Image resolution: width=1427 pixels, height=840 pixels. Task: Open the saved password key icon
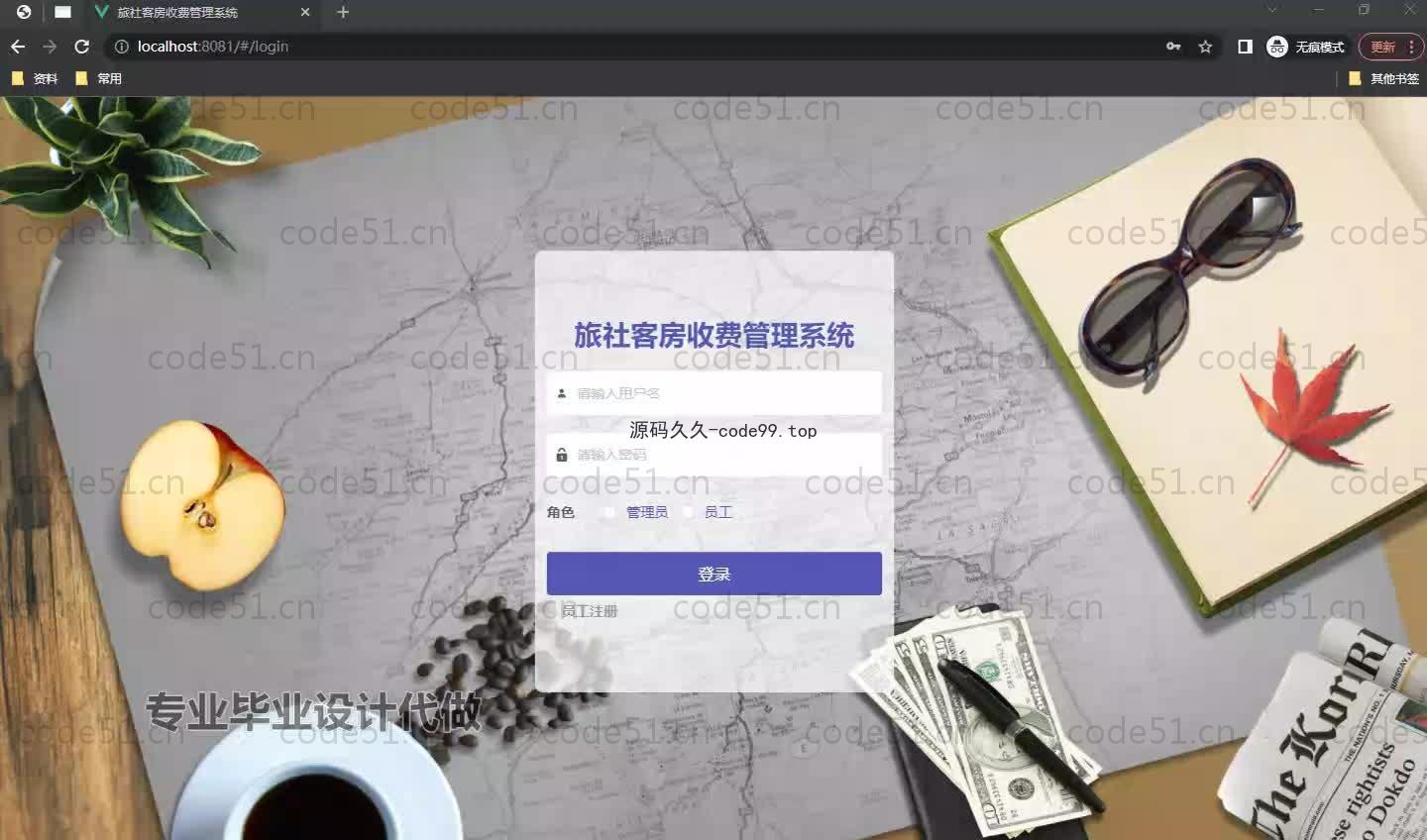coord(1173,47)
